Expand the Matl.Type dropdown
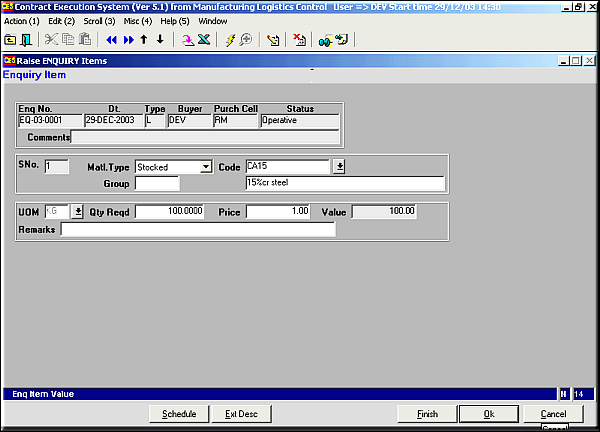The height and width of the screenshot is (432, 600). point(206,167)
